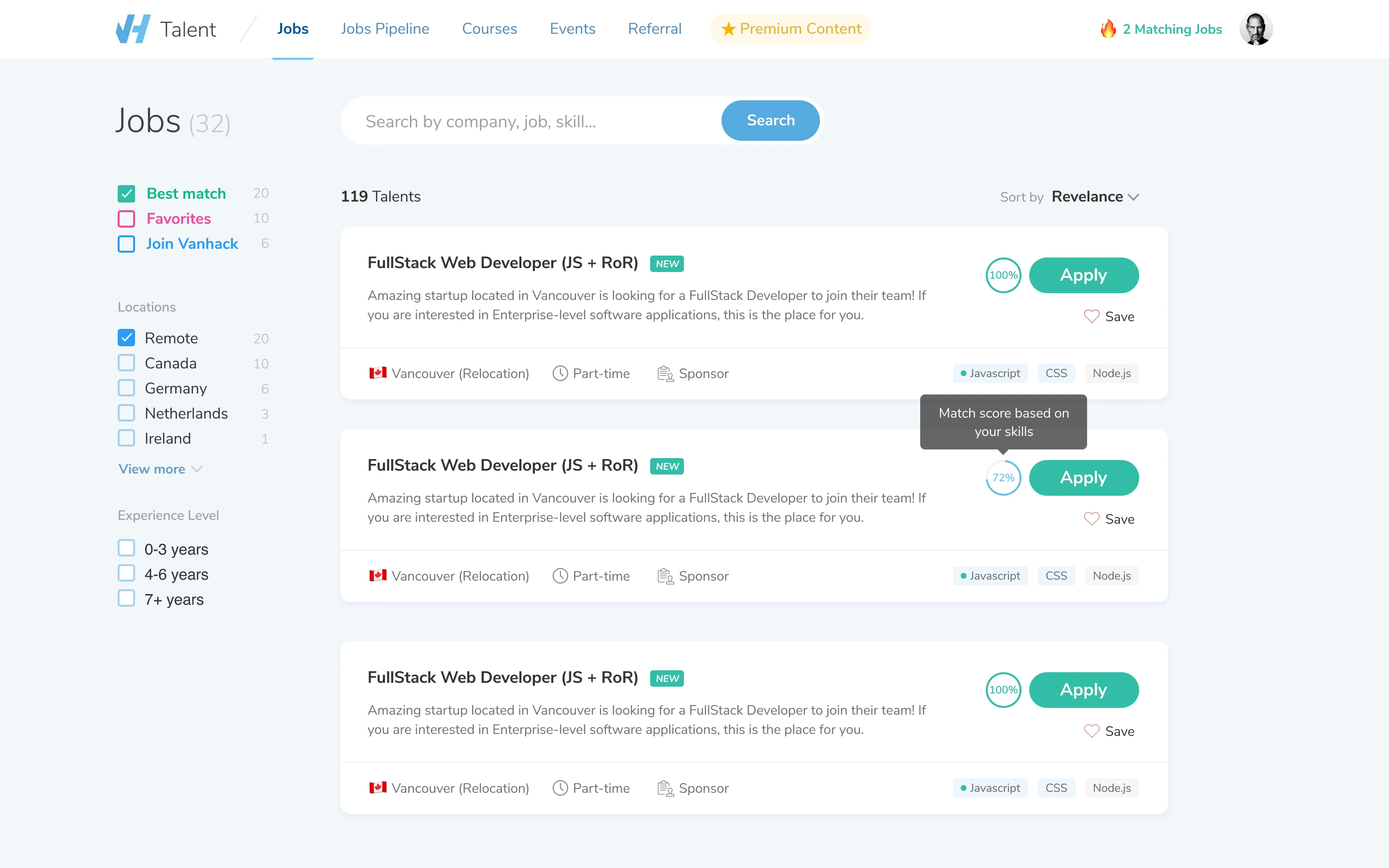The width and height of the screenshot is (1389, 868).
Task: Save the first FullStack job with the heart icon
Action: pos(1092,316)
